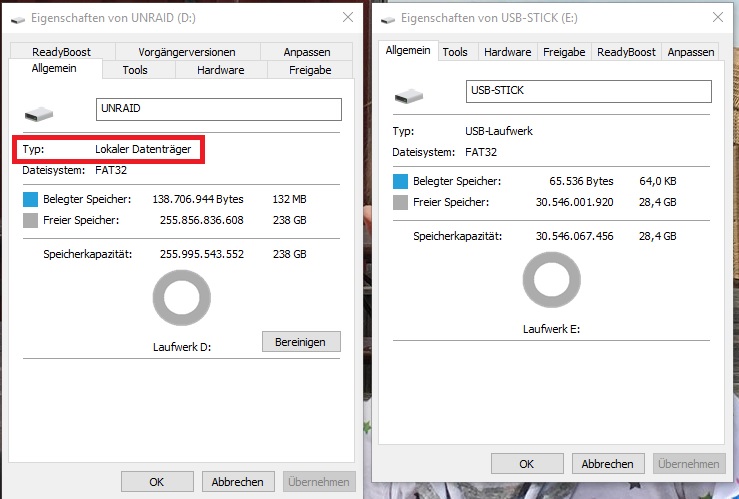Confirm with OK in UNRAID window
Screen dimensions: 739x499
click(157, 482)
